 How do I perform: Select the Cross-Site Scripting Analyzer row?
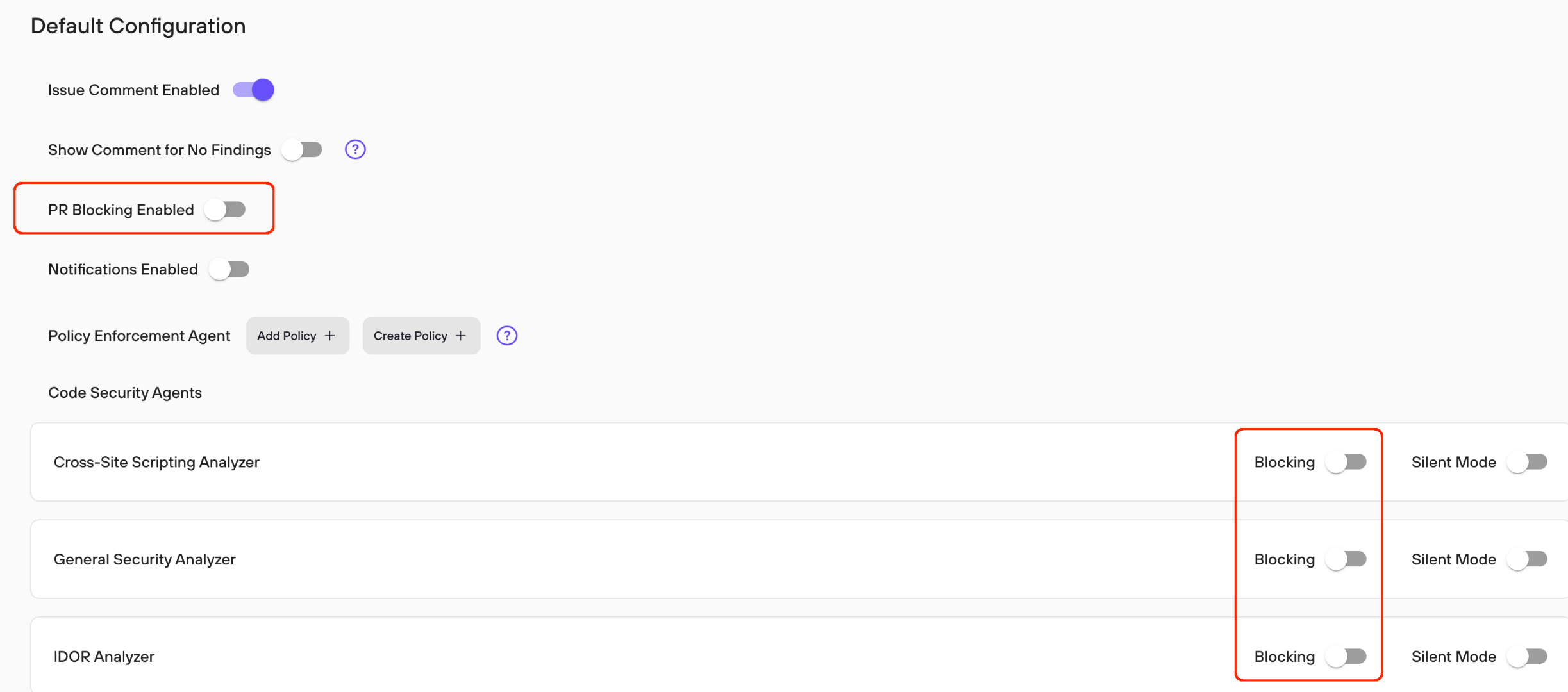(799, 462)
